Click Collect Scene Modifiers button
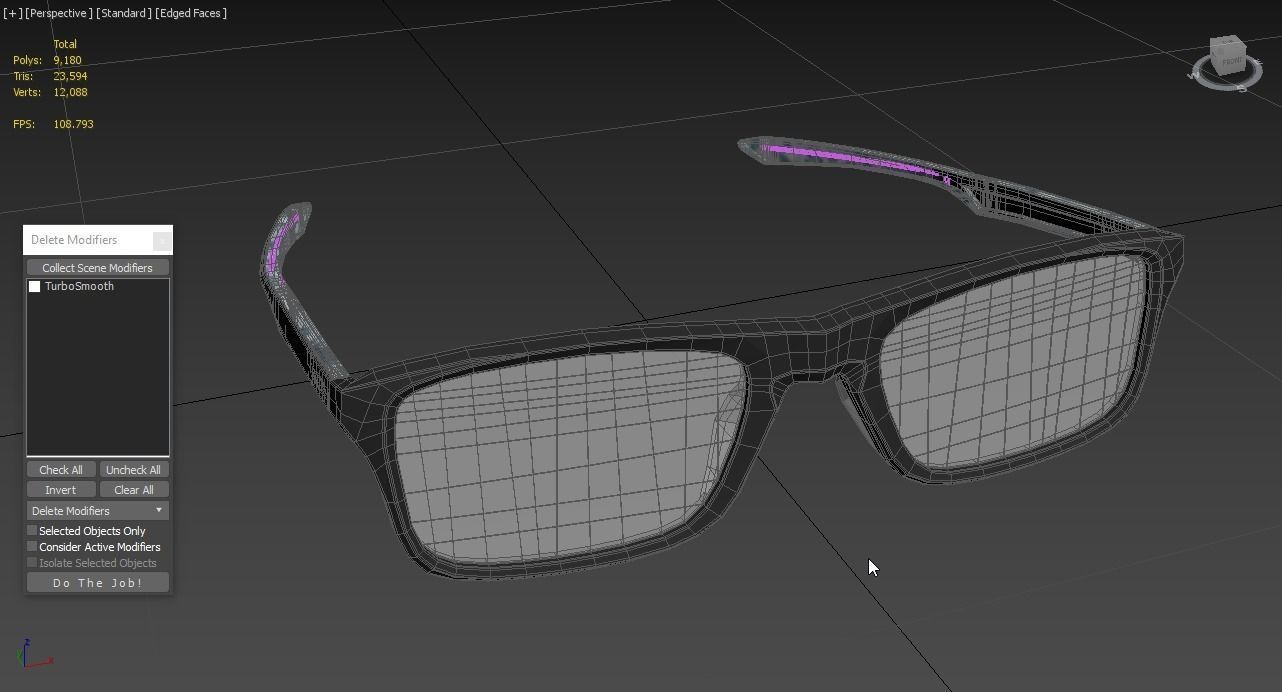Image resolution: width=1282 pixels, height=692 pixels. point(98,268)
